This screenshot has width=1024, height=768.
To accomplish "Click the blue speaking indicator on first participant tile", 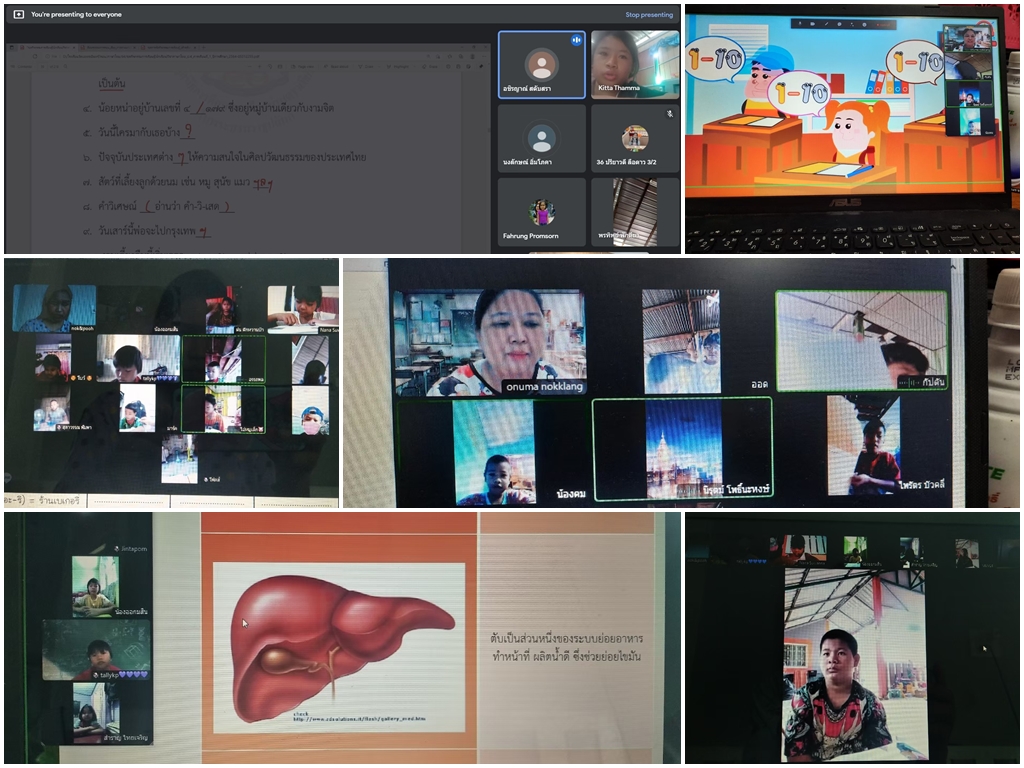I will click(x=576, y=40).
